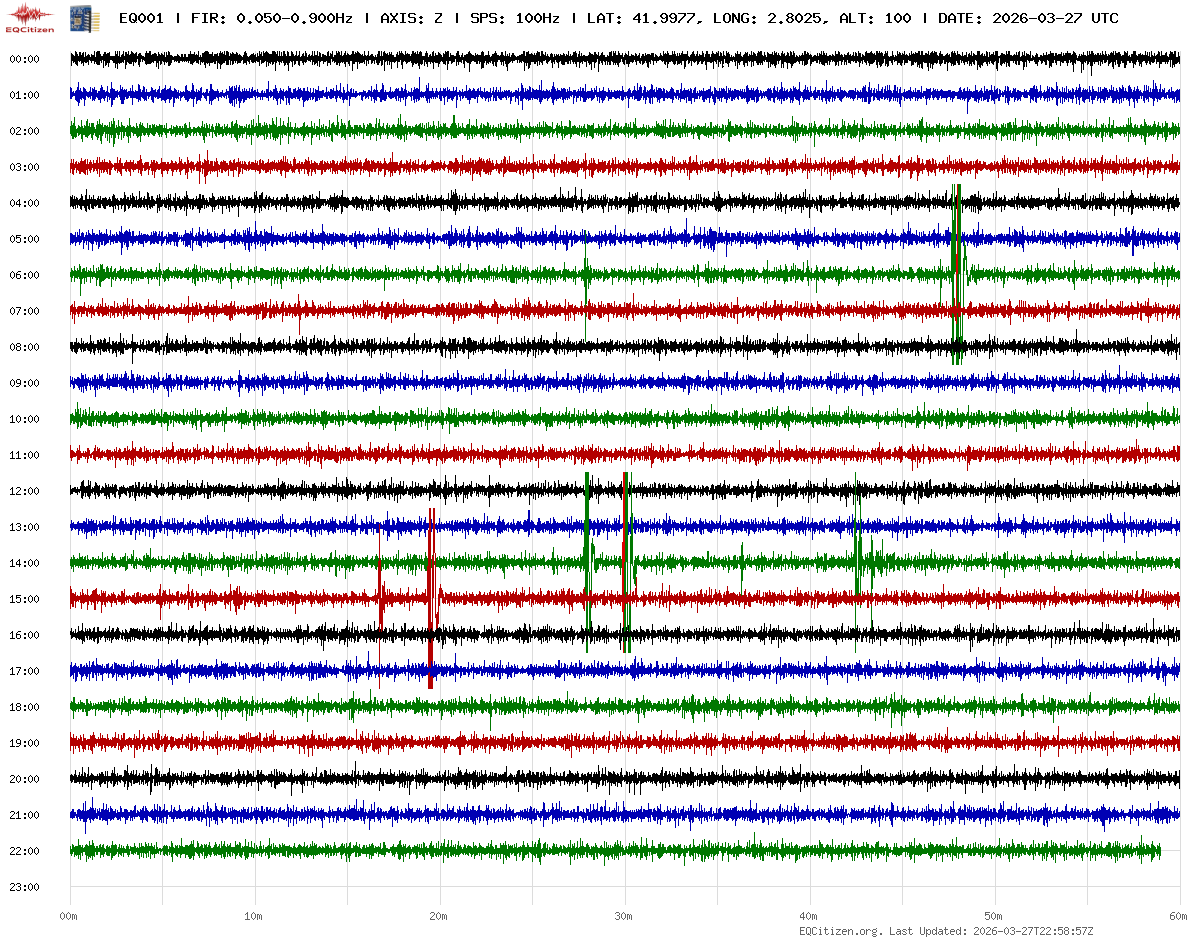Click the 23:00 hour row label
This screenshot has width=1200, height=940.
pos(24,887)
